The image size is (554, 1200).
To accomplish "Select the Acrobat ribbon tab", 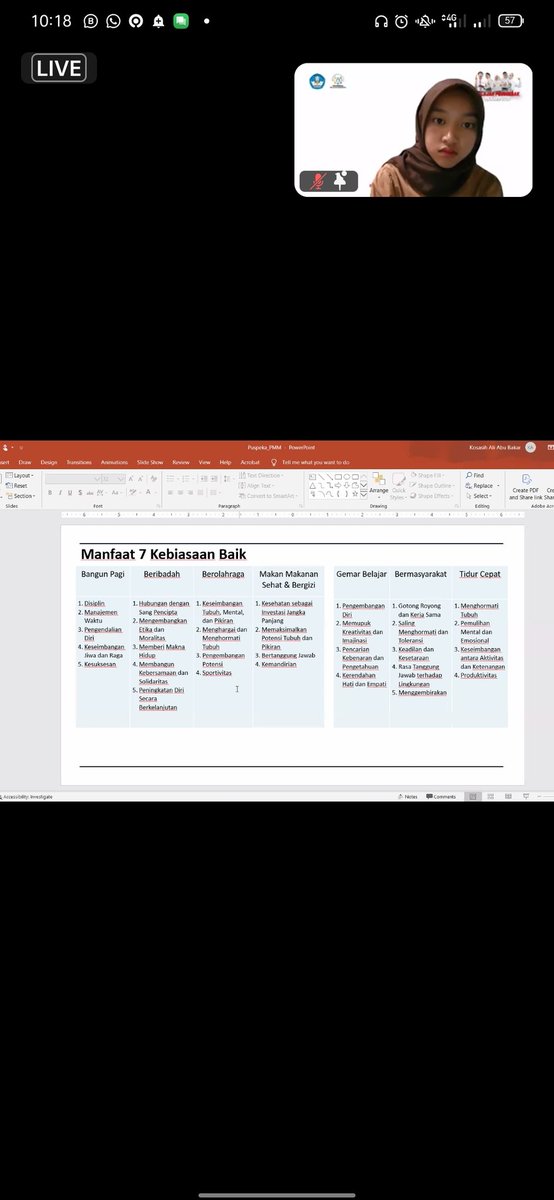I will [250, 462].
